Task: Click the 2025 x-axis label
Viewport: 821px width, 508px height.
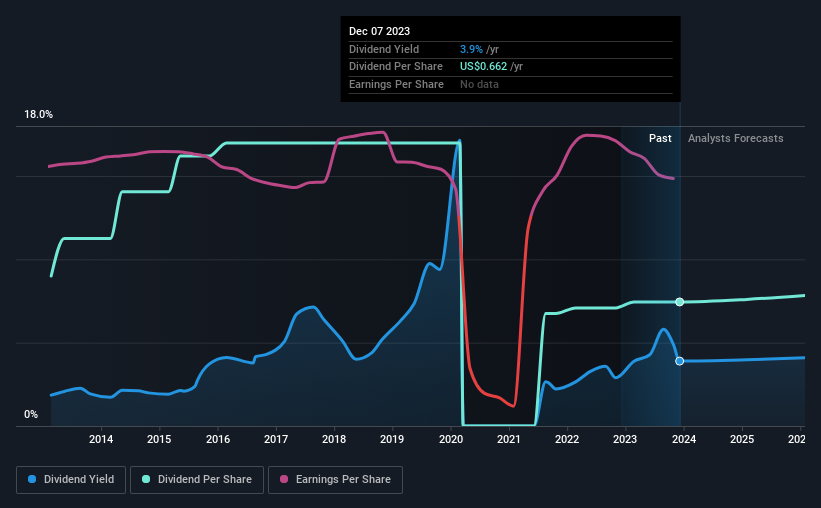Action: point(742,439)
